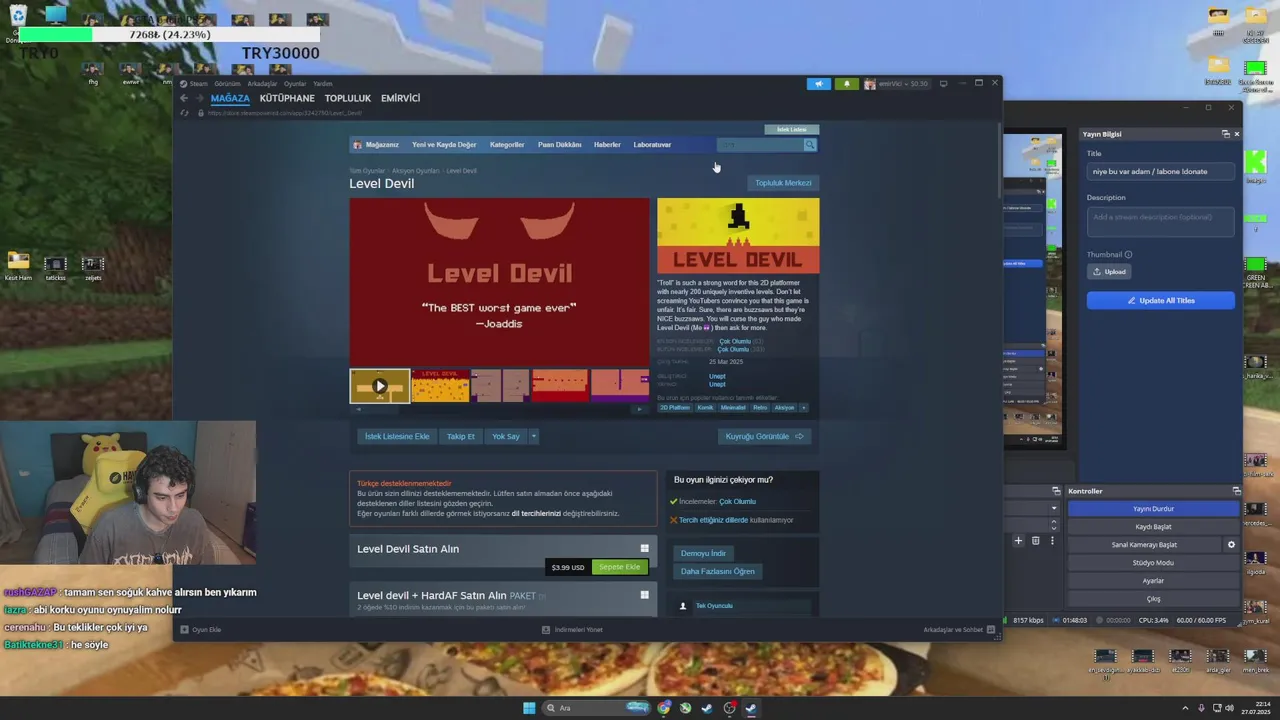Image resolution: width=1280 pixels, height=720 pixels.
Task: Expand more tags plus button
Action: click(x=803, y=407)
